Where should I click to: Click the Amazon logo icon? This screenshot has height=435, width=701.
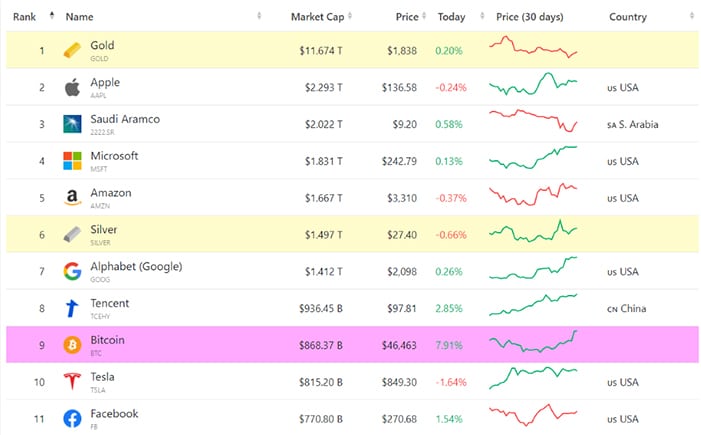pyautogui.click(x=72, y=198)
